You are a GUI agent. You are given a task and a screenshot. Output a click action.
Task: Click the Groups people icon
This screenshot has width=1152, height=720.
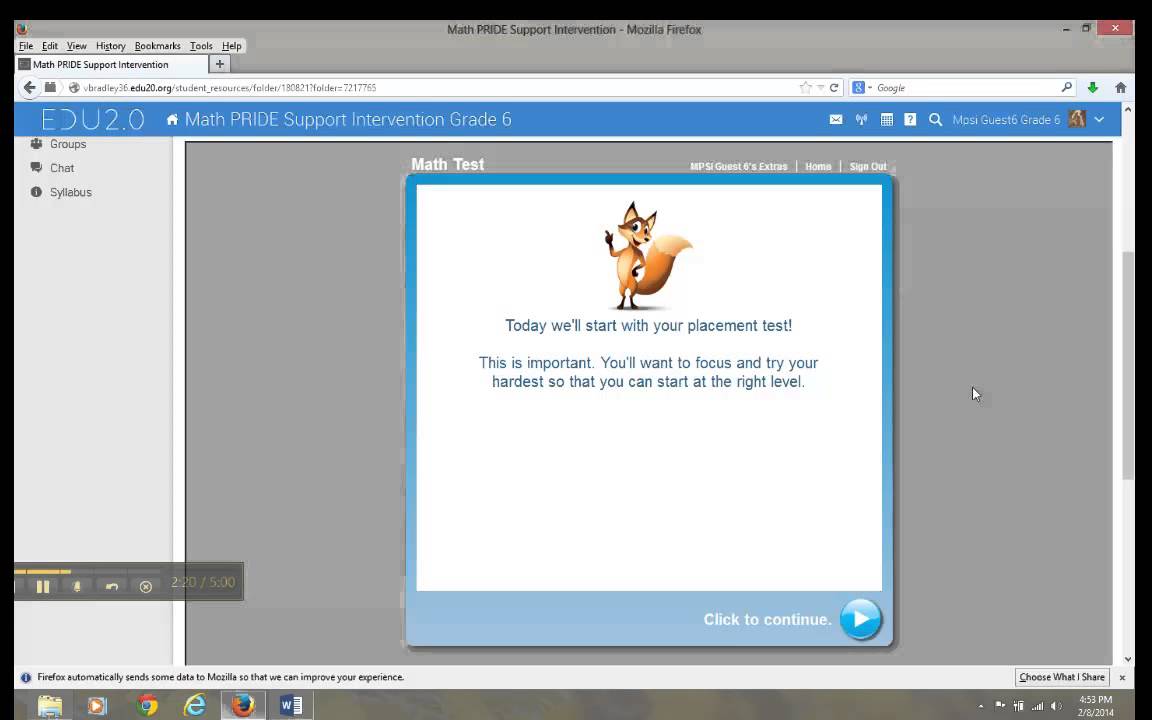[36, 144]
